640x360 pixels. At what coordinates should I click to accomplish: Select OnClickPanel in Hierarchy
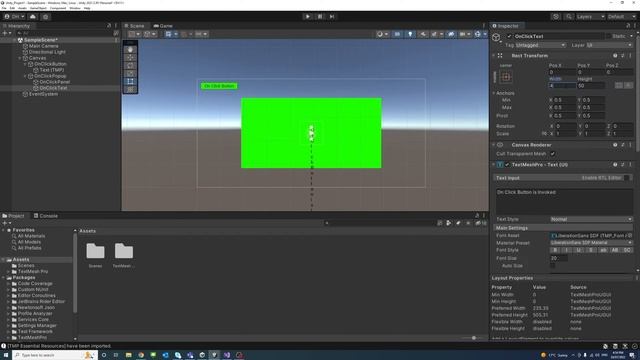click(55, 82)
